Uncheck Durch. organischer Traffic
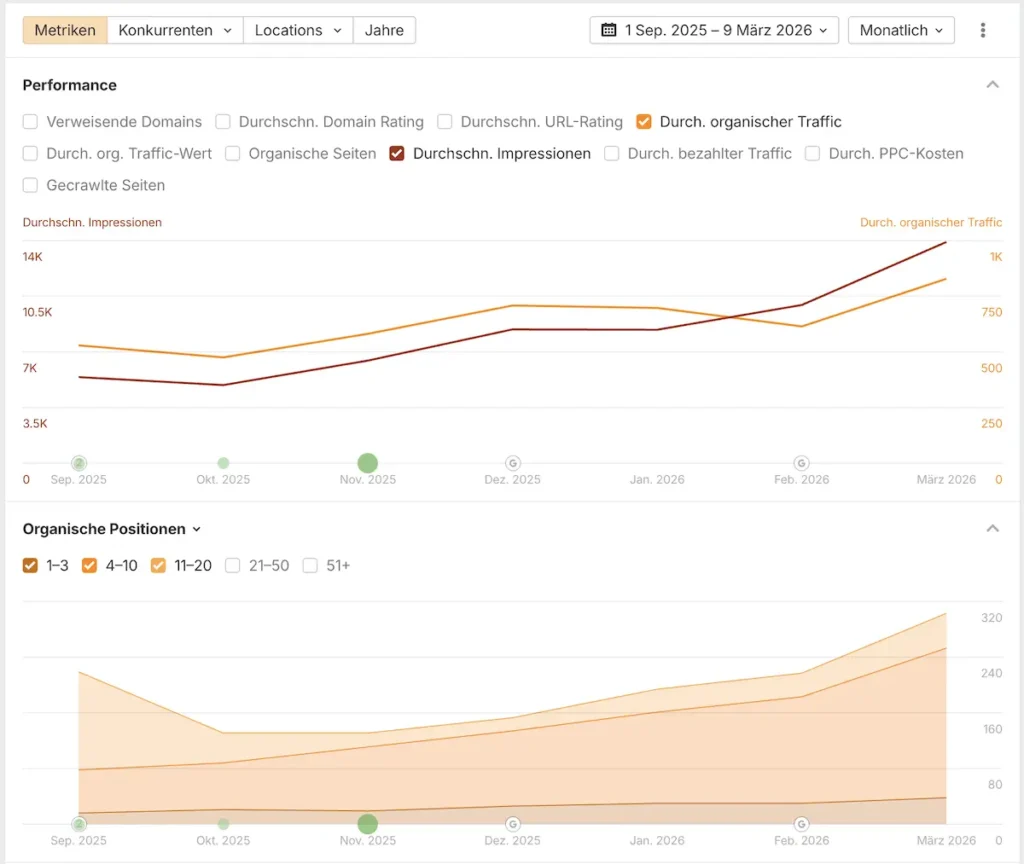The width and height of the screenshot is (1024, 864). (644, 121)
